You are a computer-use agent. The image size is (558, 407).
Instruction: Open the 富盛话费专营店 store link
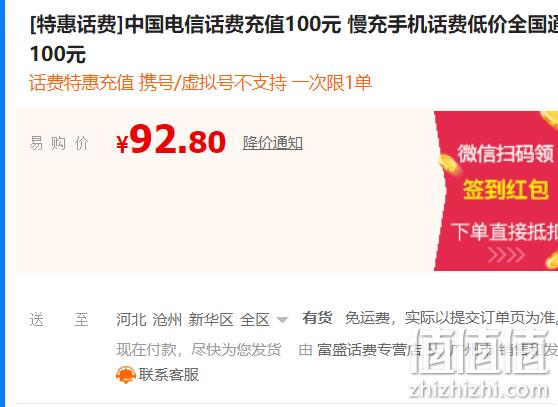coord(370,349)
